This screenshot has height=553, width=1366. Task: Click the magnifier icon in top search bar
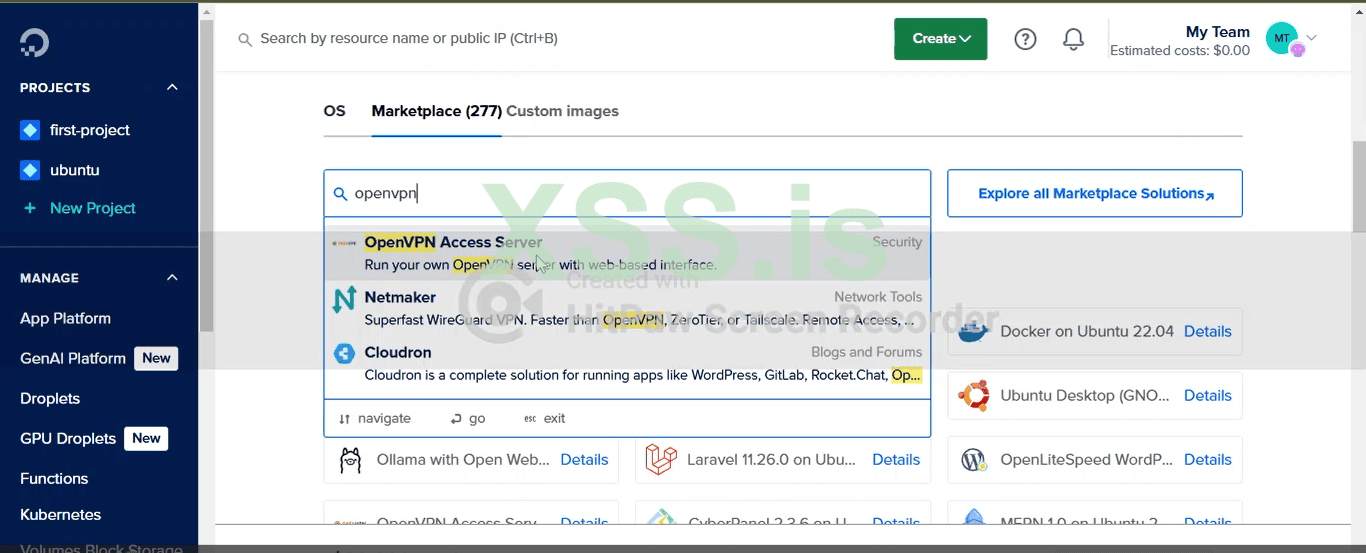[245, 39]
